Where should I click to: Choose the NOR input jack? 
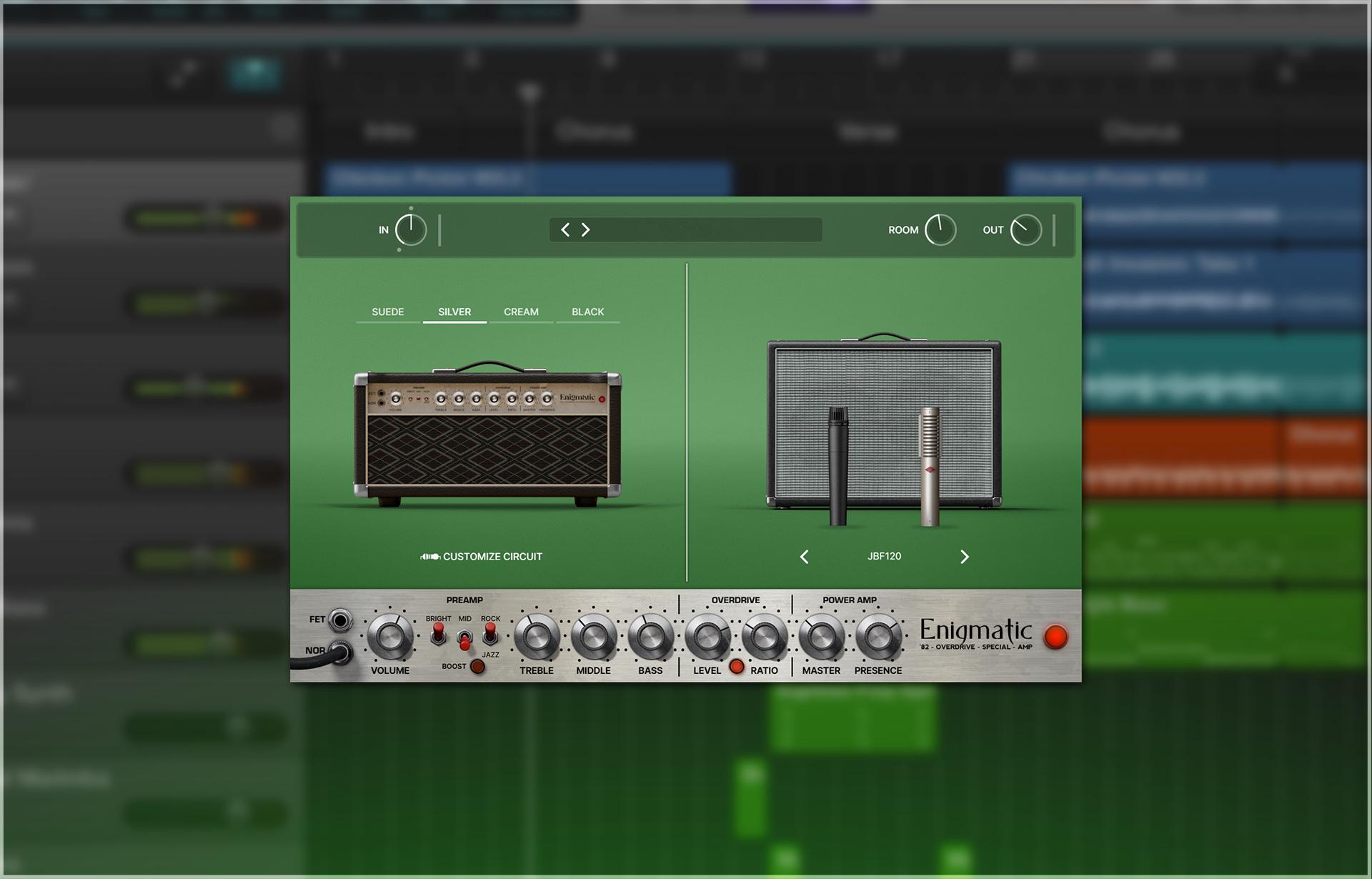coord(342,651)
